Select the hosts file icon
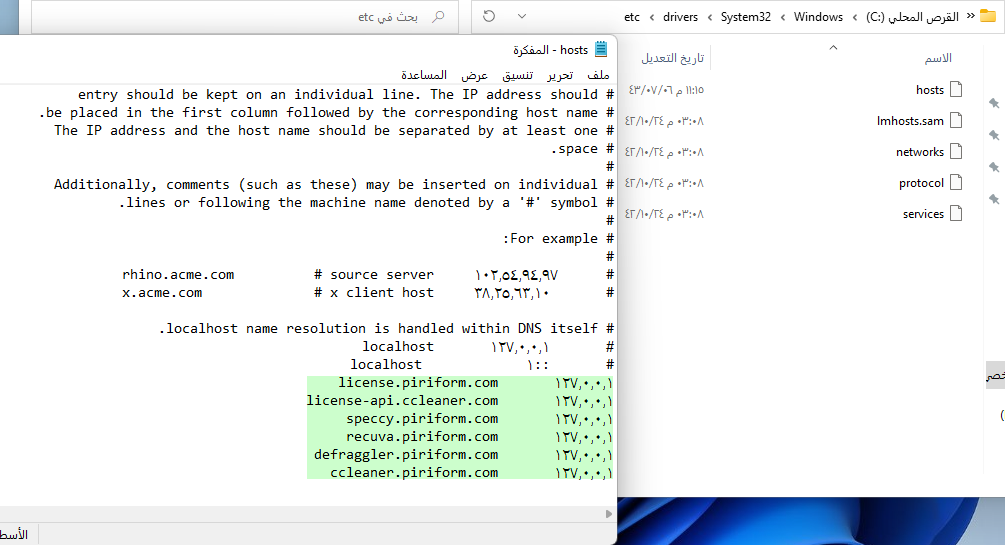 (x=956, y=89)
